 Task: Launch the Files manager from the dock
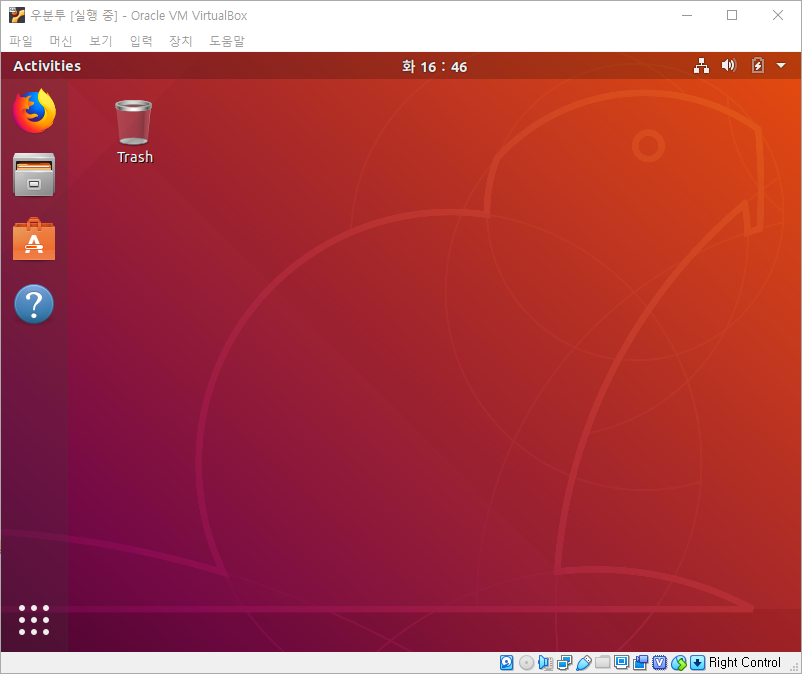pos(34,174)
